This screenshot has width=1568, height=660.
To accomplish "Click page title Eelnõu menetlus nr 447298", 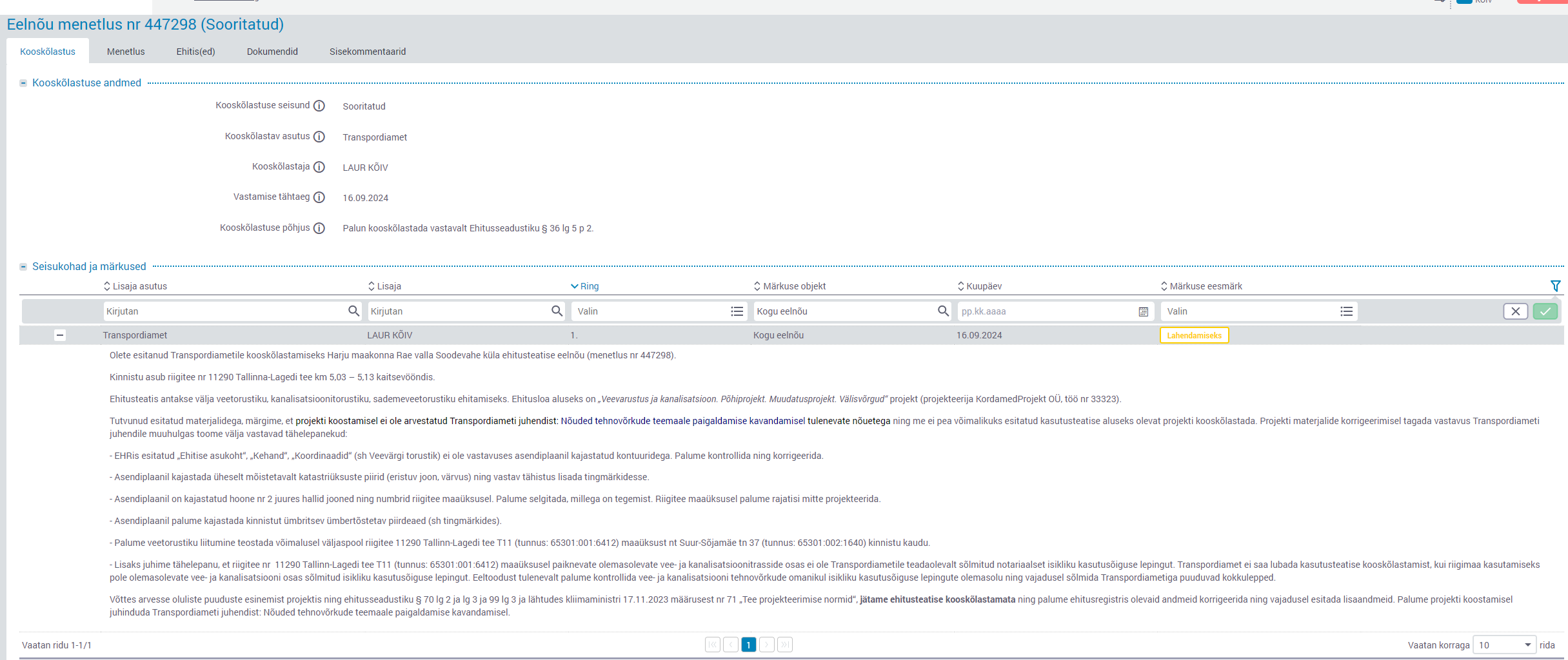I will (145, 24).
